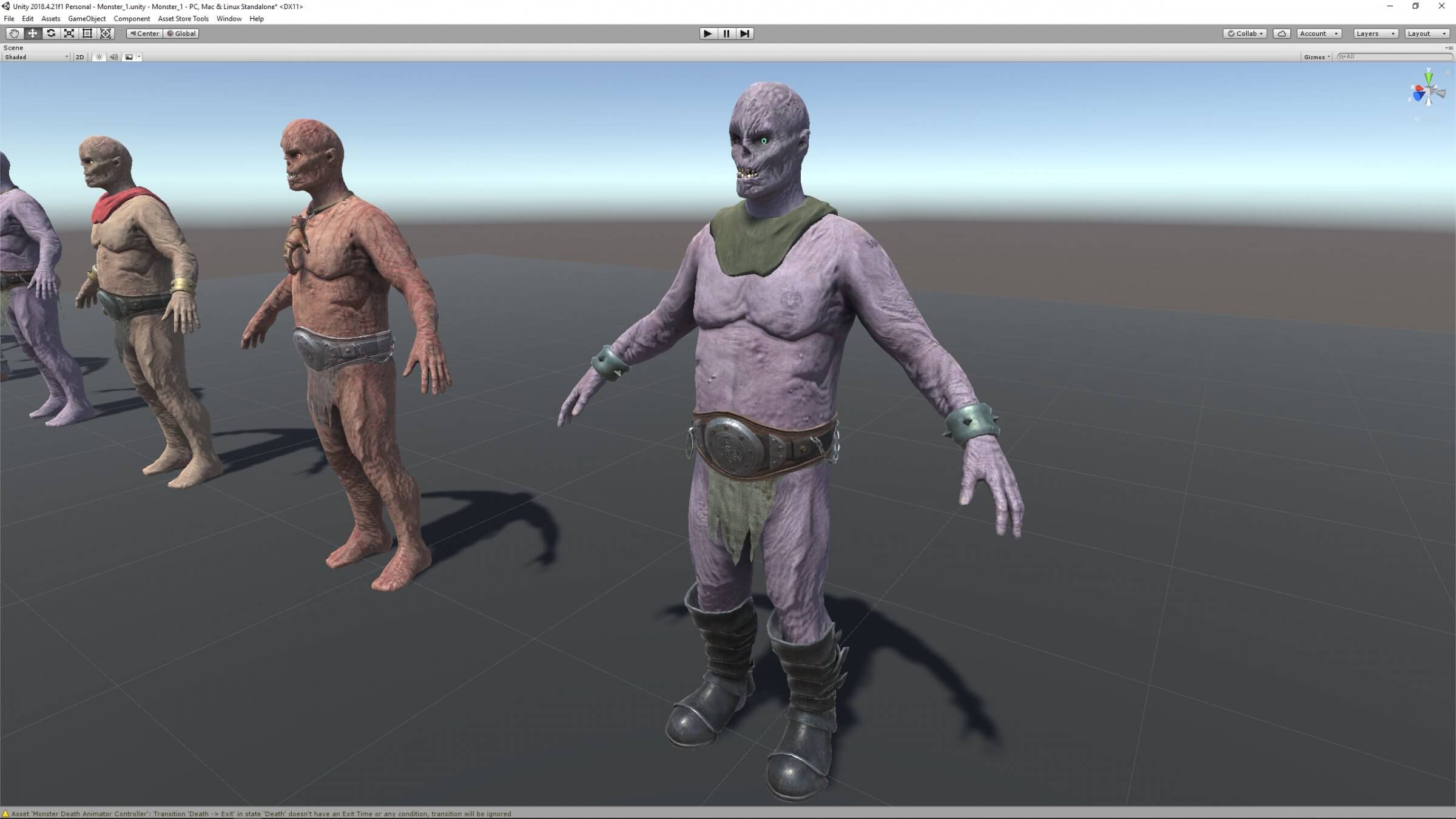Open the Asset Store Tools menu

tap(183, 19)
